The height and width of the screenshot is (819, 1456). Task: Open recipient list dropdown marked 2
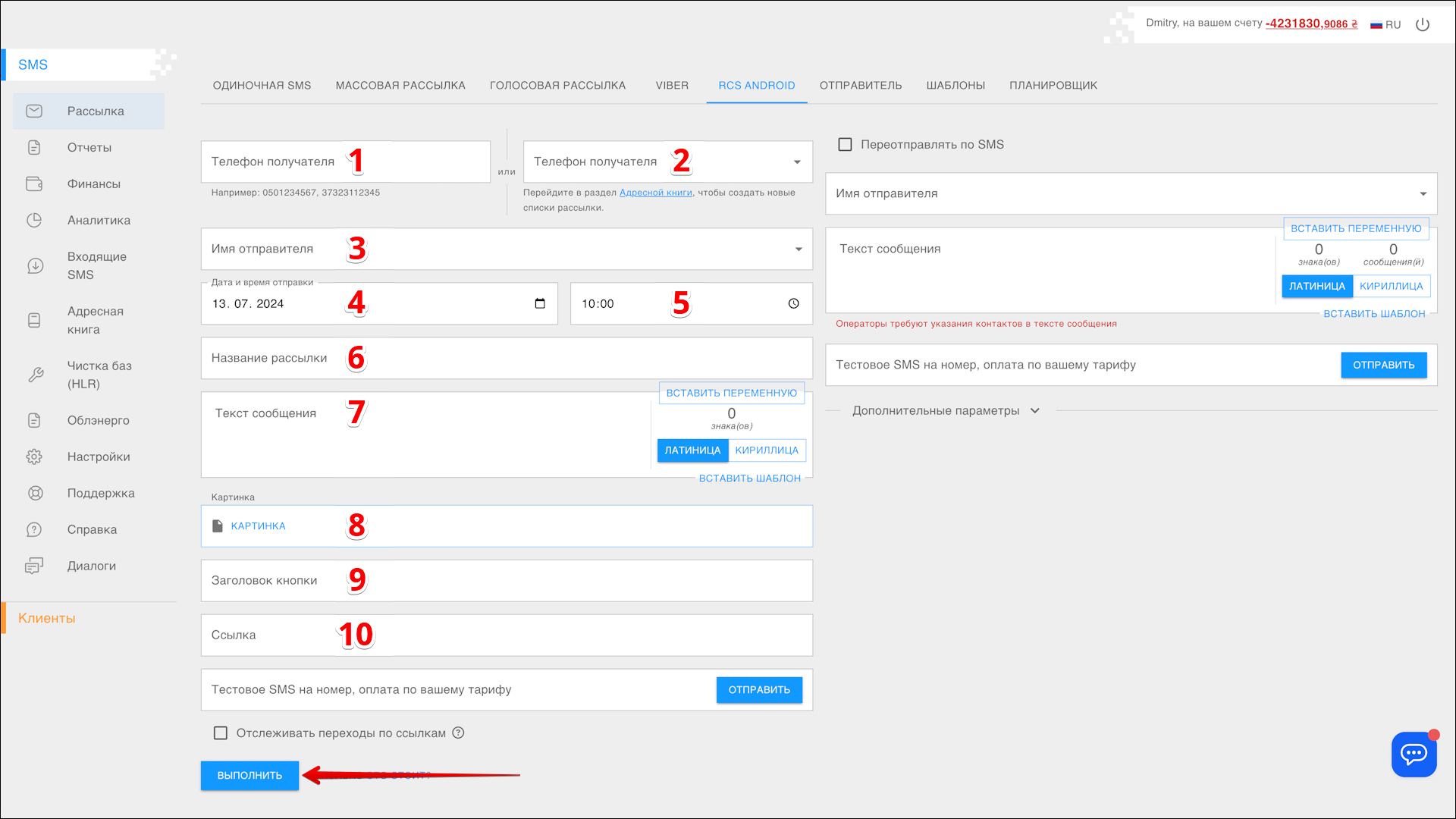pyautogui.click(x=797, y=162)
